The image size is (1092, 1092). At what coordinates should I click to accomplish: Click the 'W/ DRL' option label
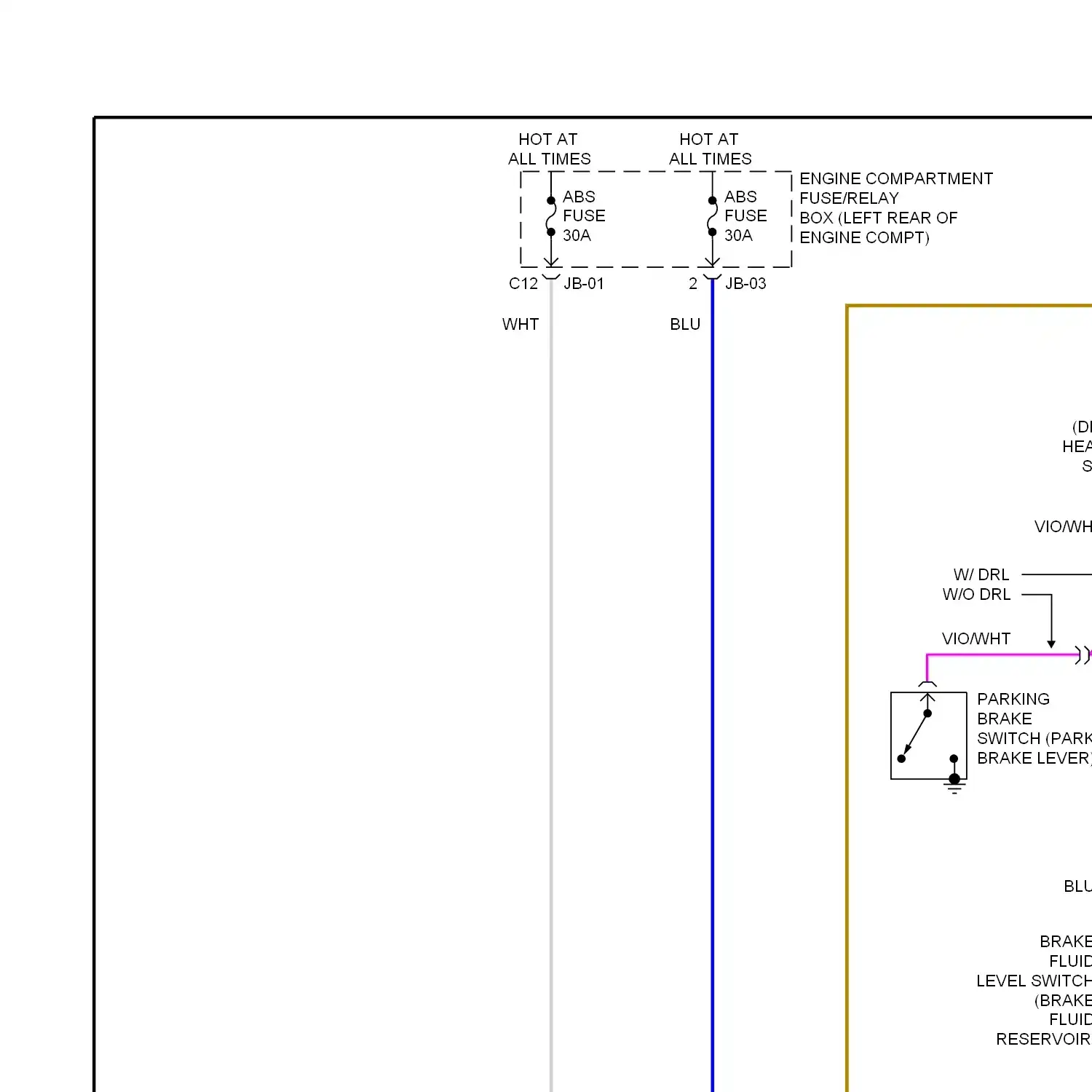[981, 575]
